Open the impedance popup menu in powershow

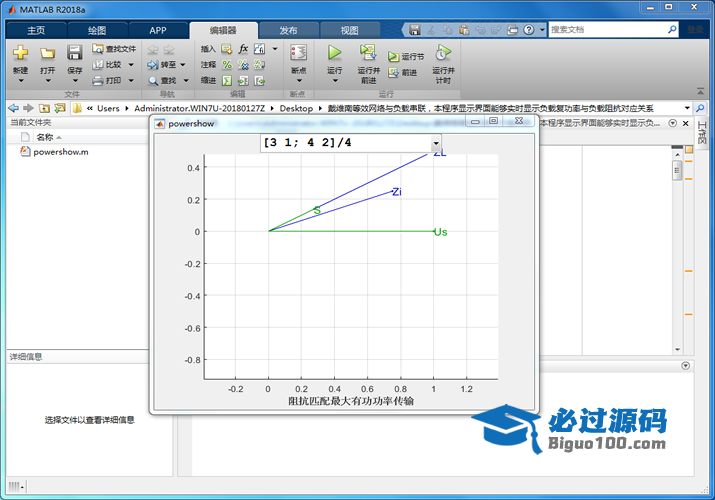pyautogui.click(x=350, y=143)
